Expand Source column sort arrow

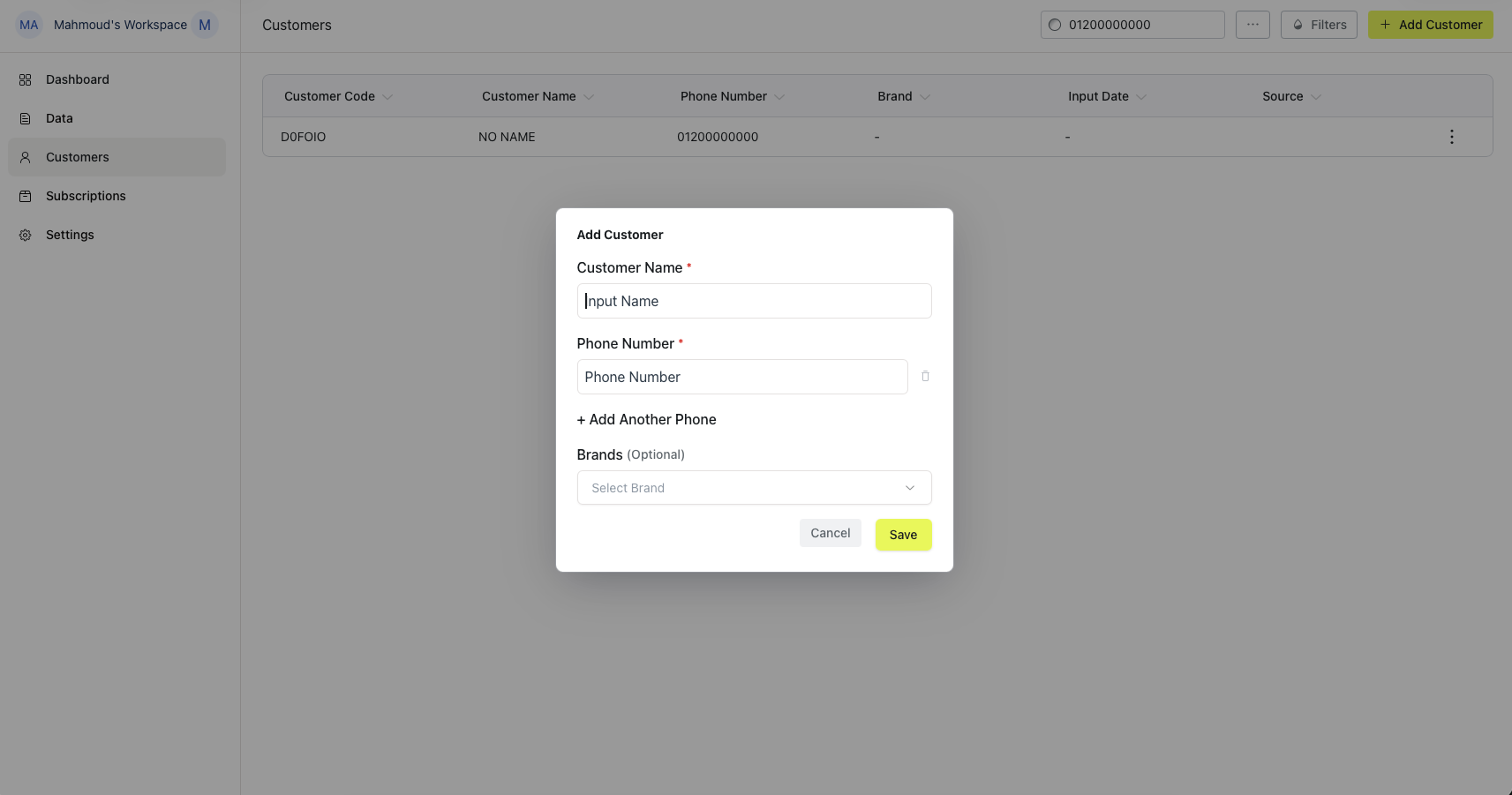click(x=1316, y=97)
